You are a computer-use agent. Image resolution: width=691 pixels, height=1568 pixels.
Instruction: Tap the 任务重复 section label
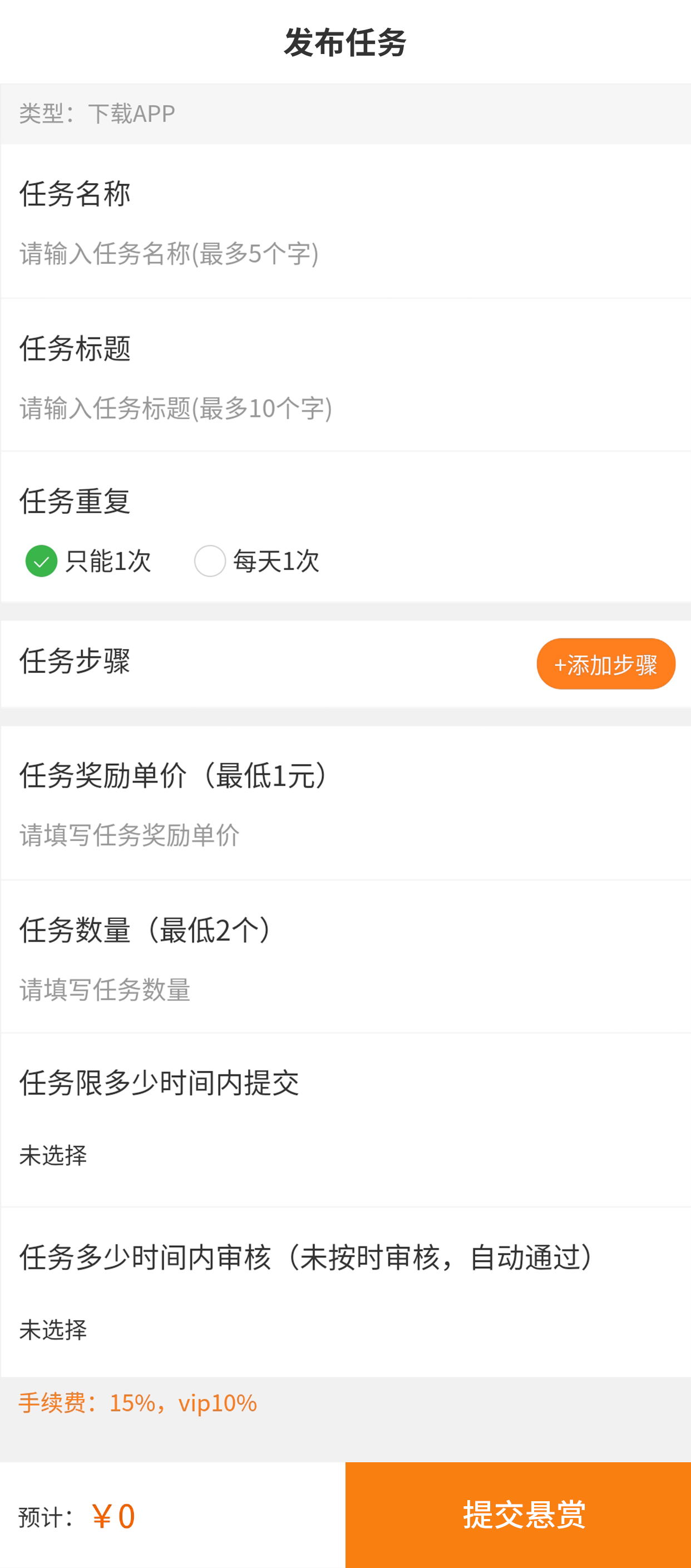(75, 501)
